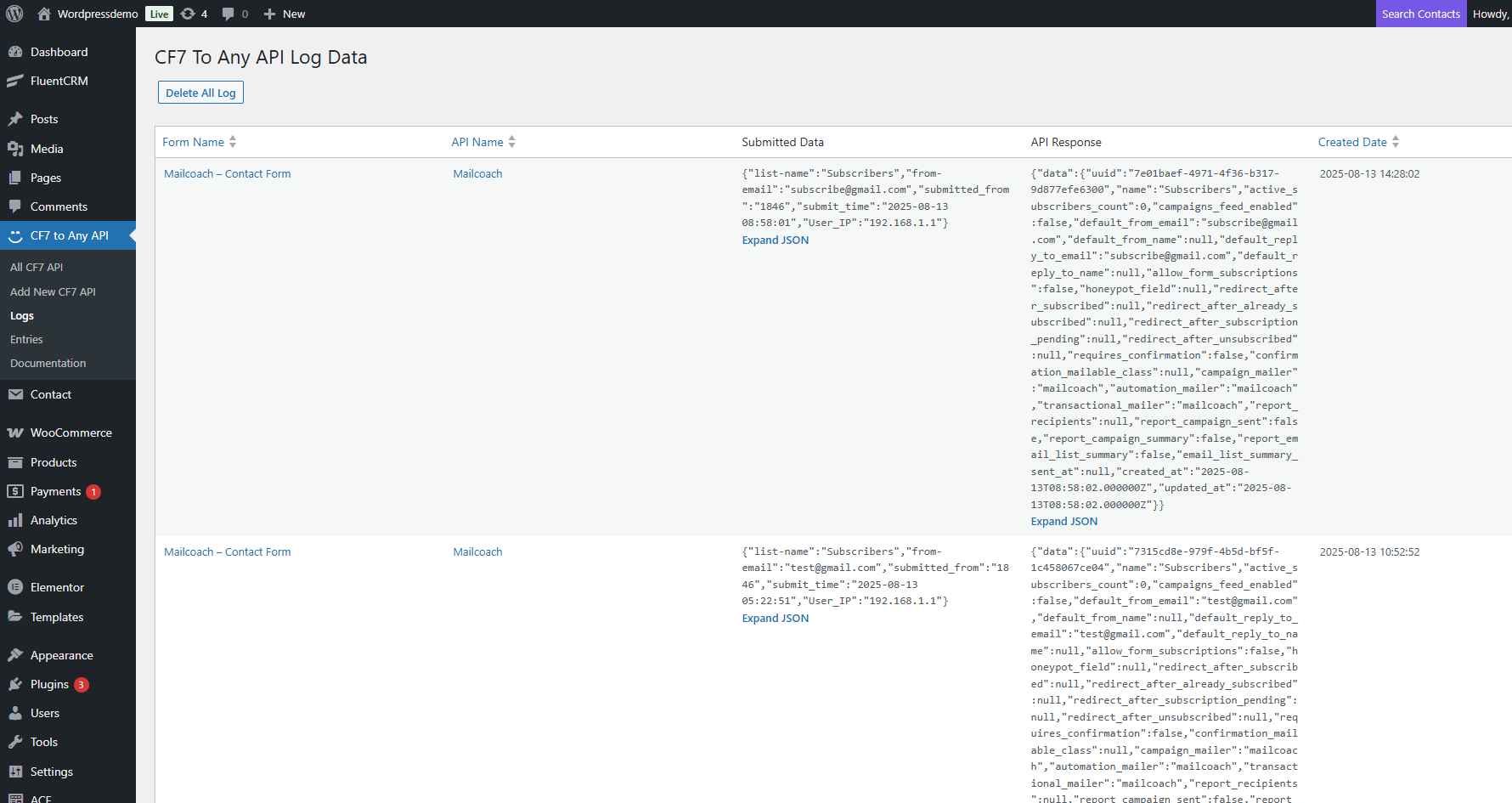Open WooCommerce from the sidebar icon
Viewport: 1512px width, 803px height.
click(x=15, y=433)
